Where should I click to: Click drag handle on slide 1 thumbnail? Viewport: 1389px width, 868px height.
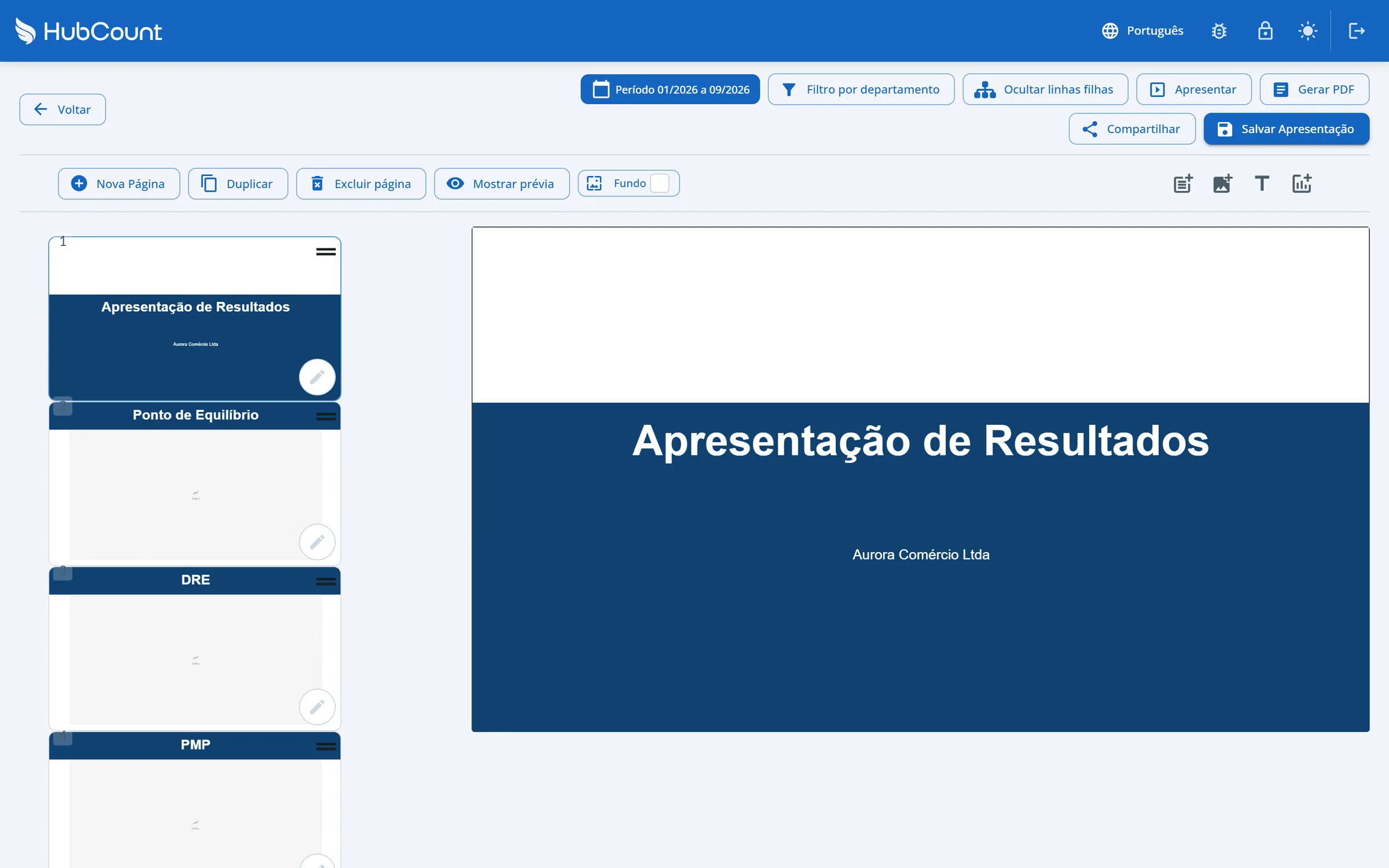click(x=326, y=252)
